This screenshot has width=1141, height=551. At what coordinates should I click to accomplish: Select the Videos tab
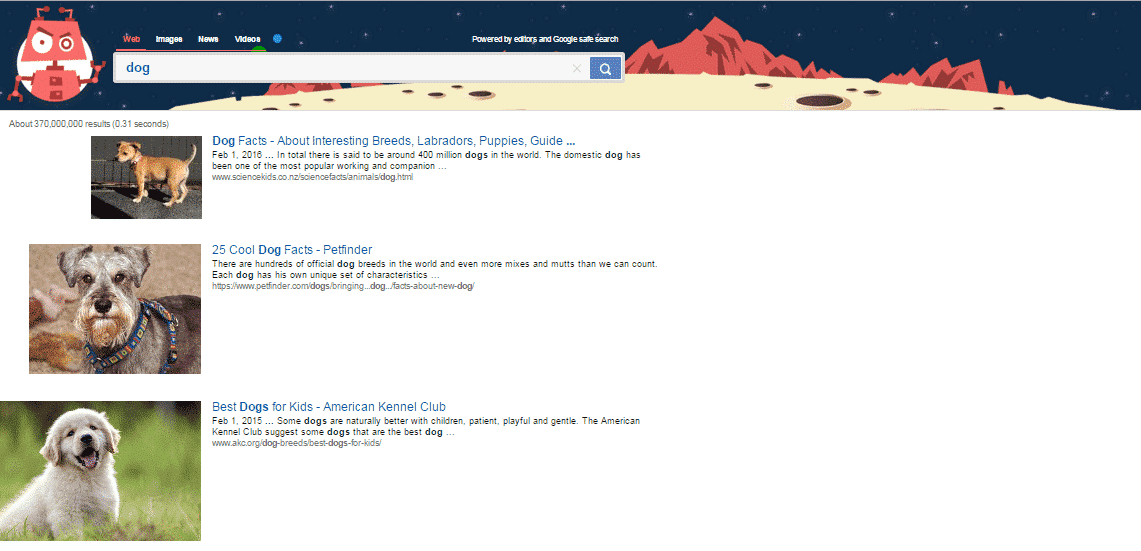click(x=247, y=39)
